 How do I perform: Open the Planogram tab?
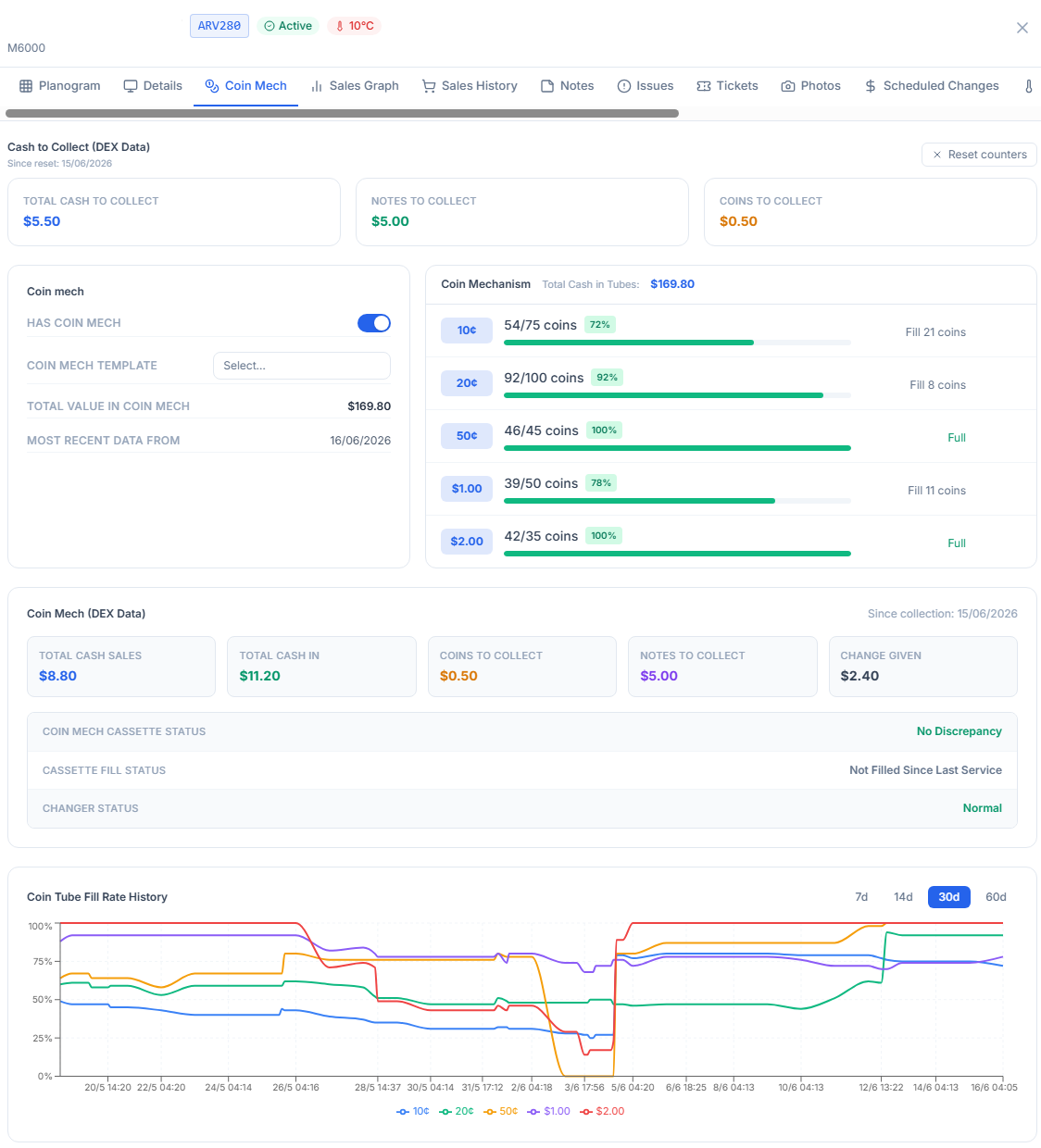point(59,86)
